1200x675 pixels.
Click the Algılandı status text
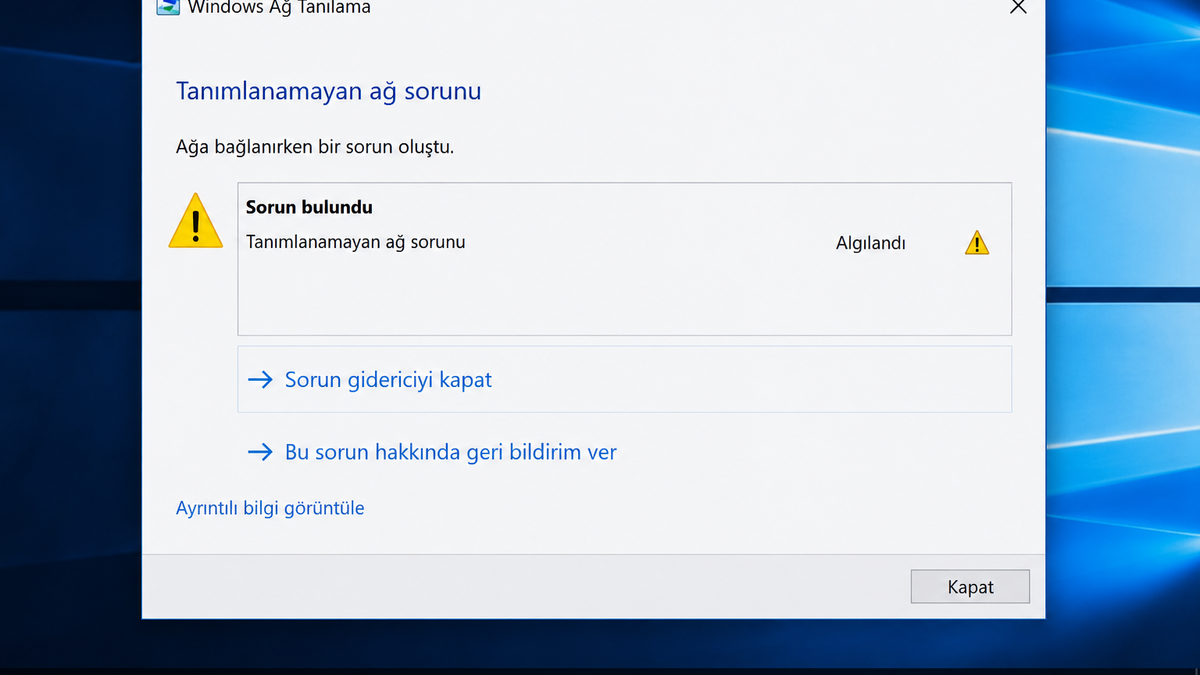871,243
